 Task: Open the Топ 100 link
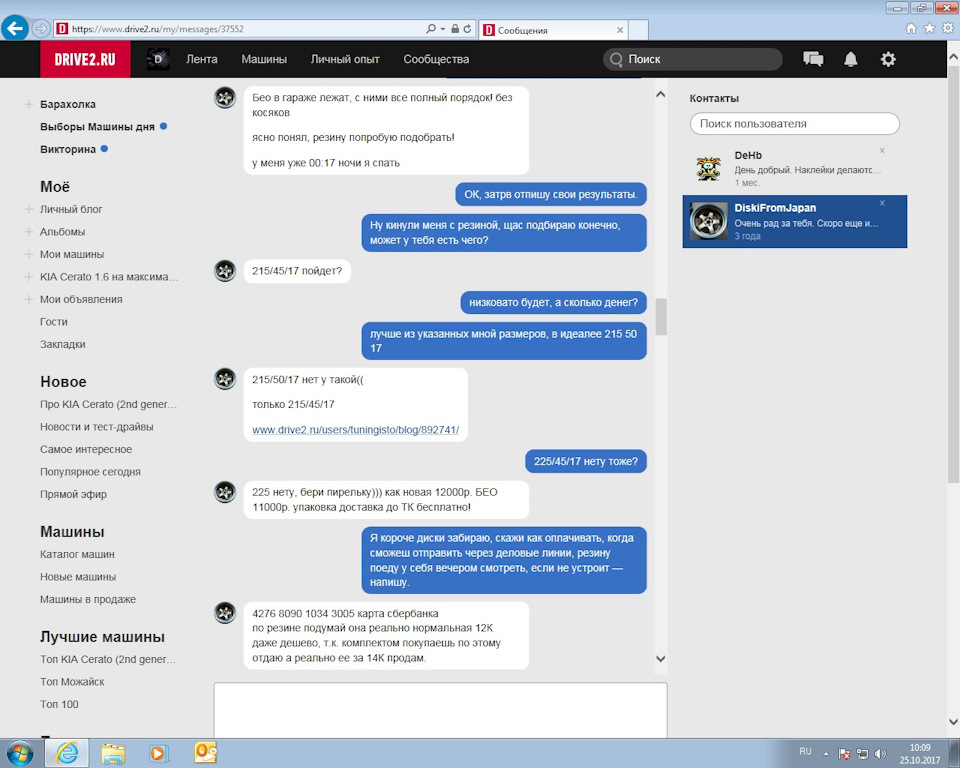tap(59, 704)
